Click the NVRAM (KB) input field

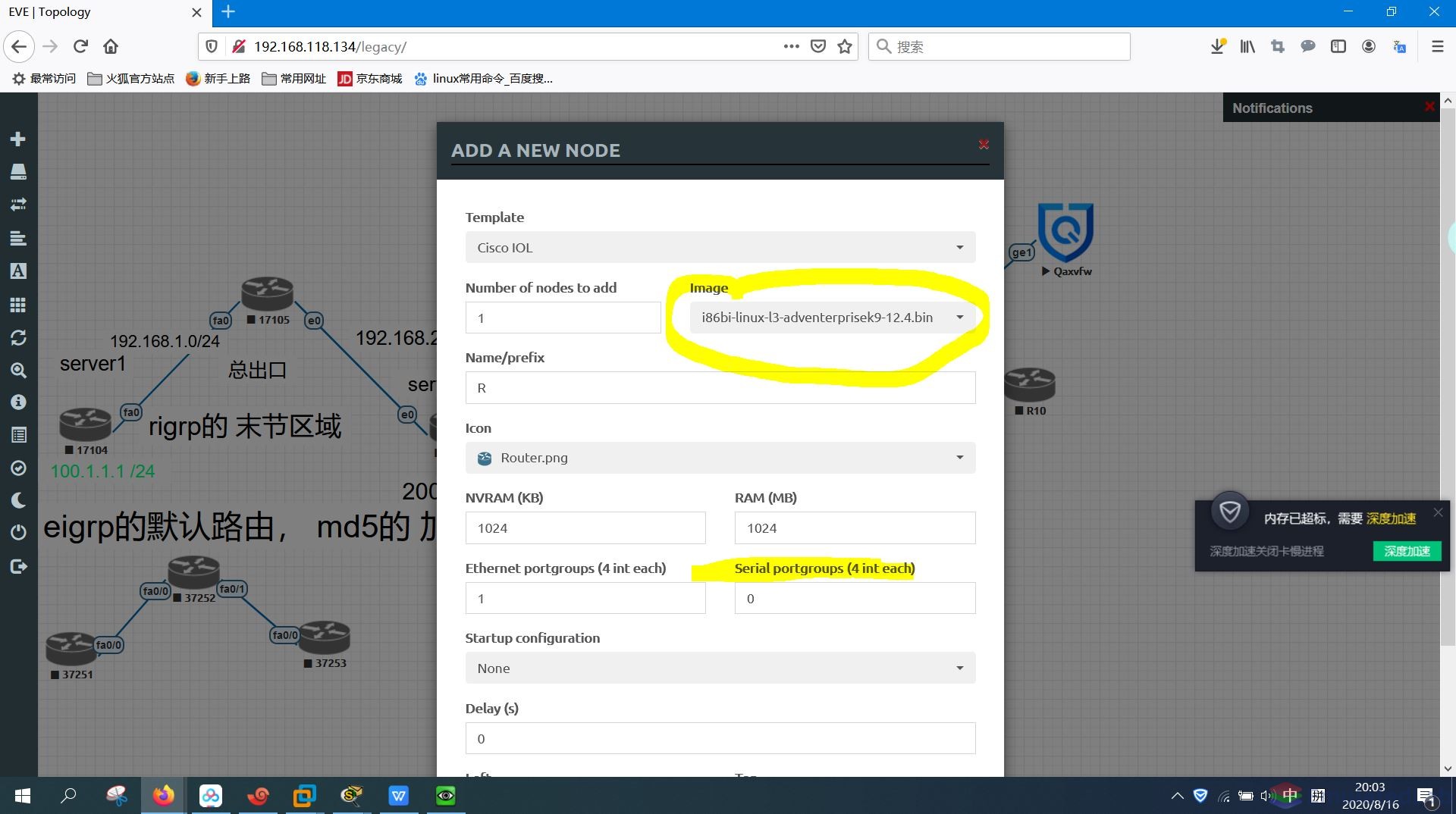[585, 528]
